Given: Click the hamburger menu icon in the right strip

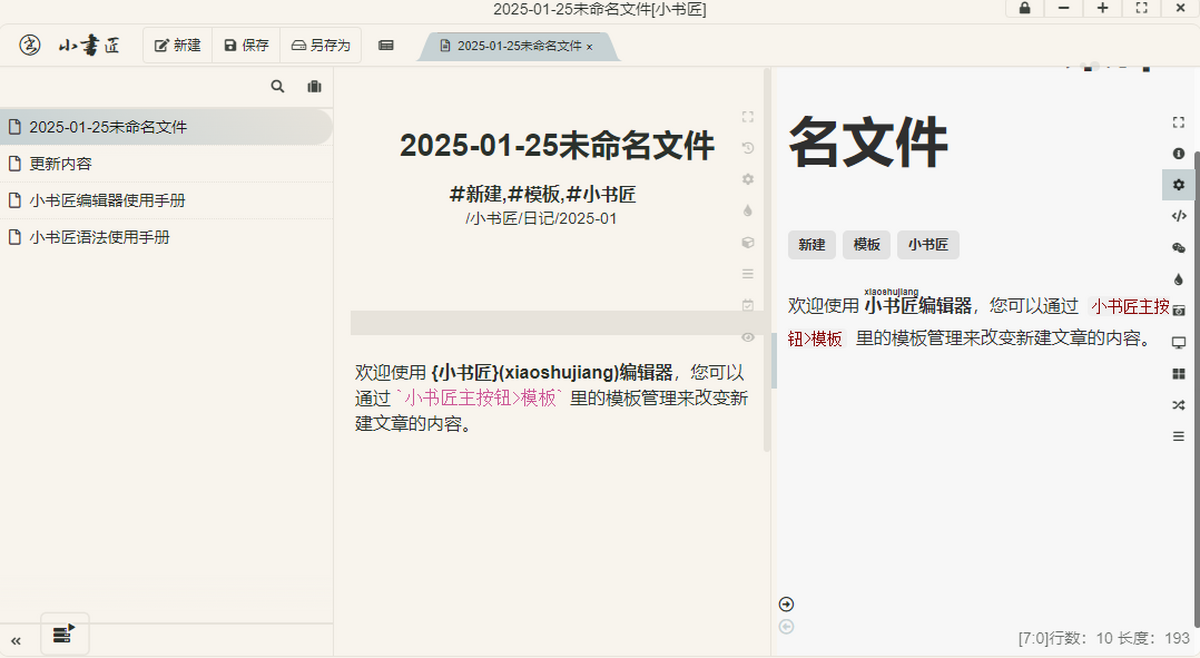Looking at the screenshot, I should click(x=1178, y=436).
